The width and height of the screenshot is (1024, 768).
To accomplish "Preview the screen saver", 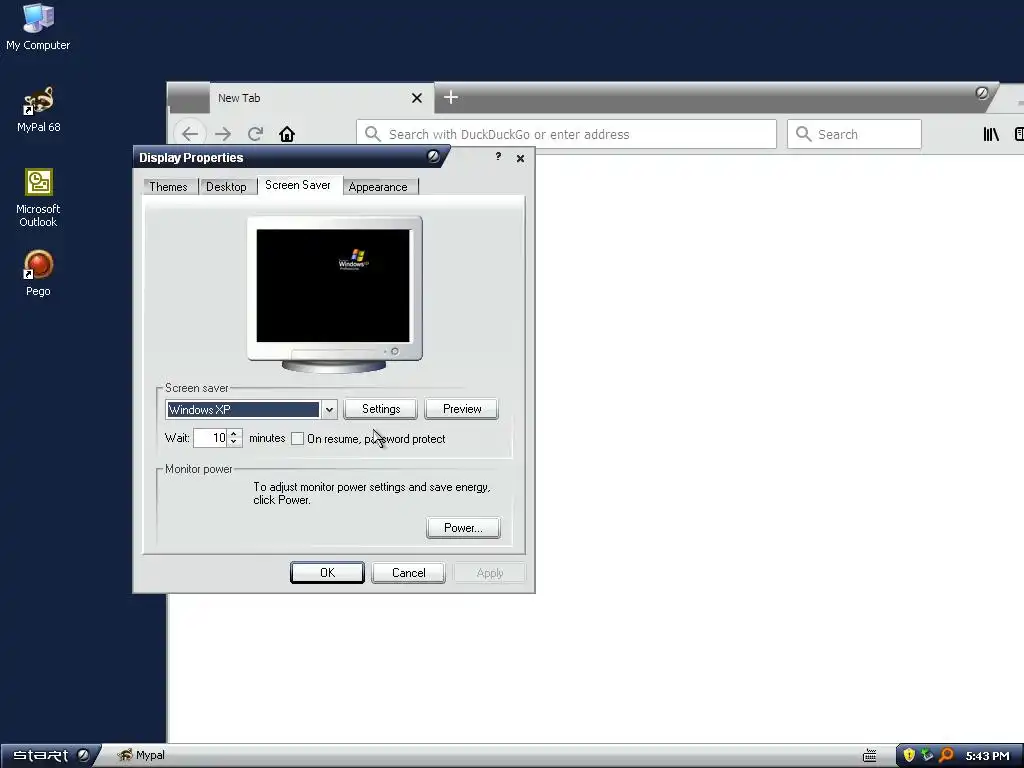I will tap(462, 409).
